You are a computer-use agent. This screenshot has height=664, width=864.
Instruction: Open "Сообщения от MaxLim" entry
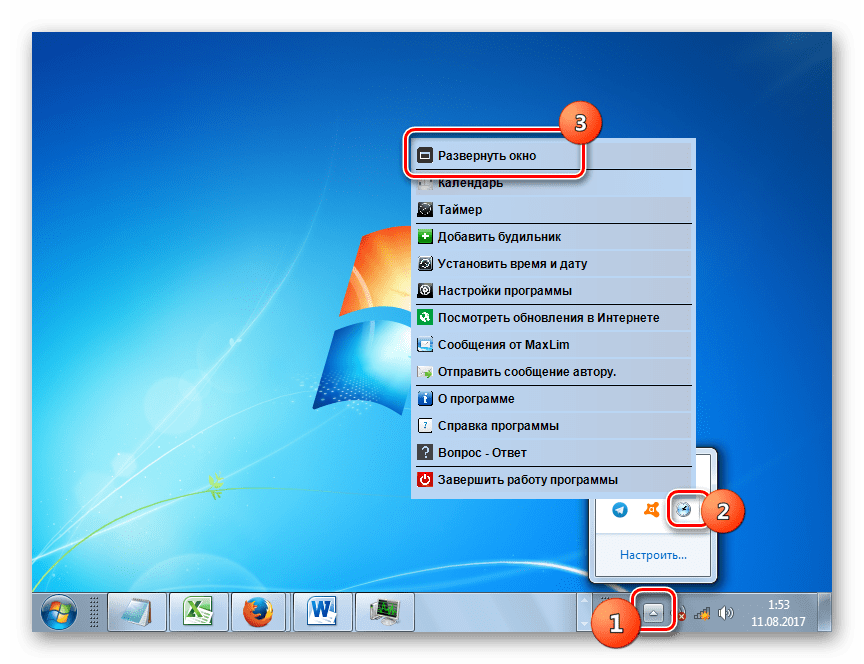pos(553,345)
